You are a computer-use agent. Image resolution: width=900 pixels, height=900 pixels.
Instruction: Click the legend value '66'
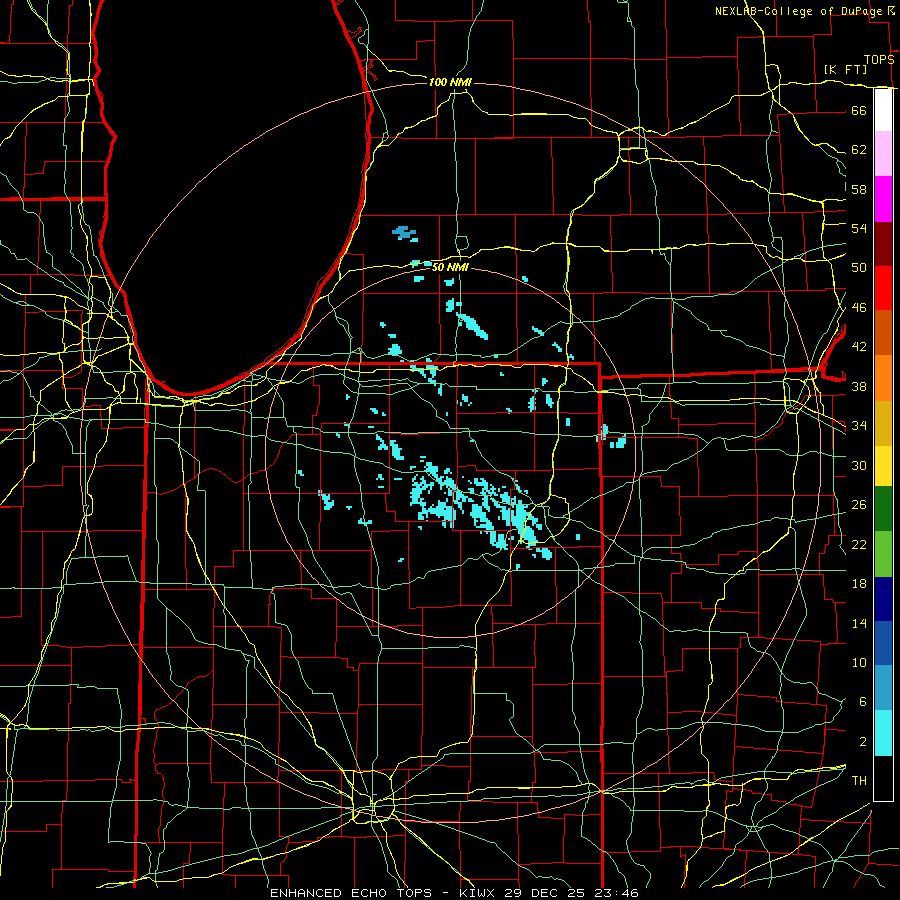(859, 110)
